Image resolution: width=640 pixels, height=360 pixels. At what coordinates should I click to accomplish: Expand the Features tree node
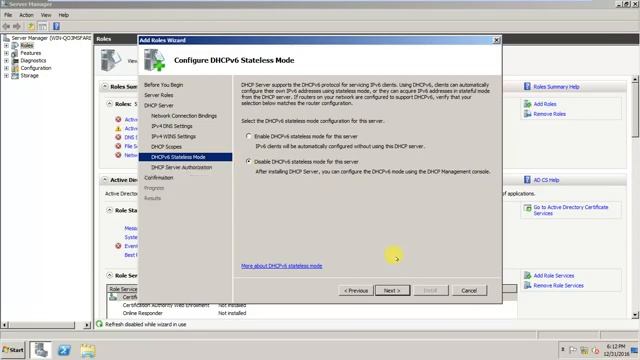(6, 53)
